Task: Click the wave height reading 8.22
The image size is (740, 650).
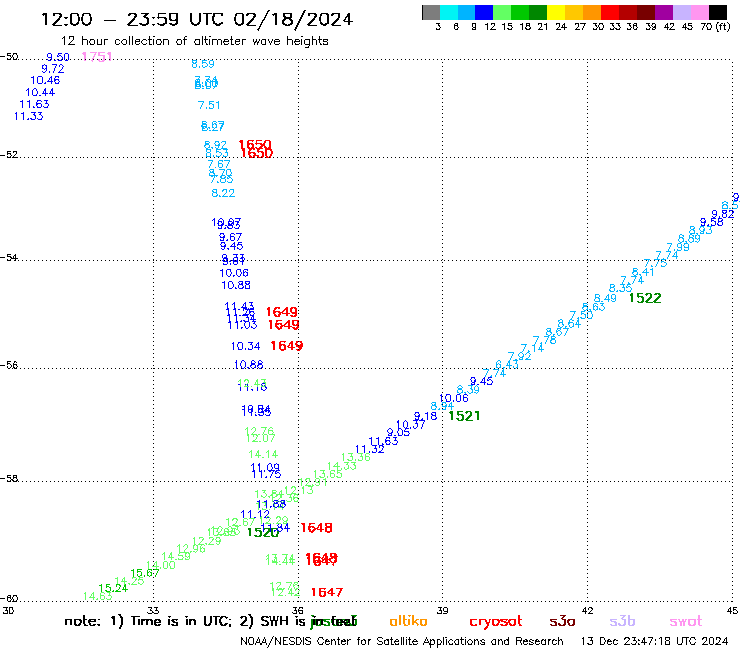Action: click(223, 193)
